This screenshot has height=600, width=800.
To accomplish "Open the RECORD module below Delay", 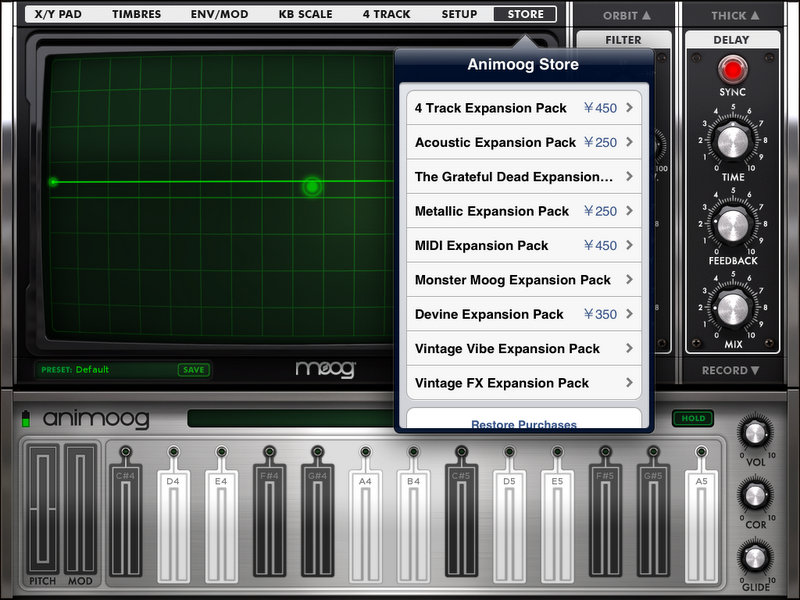I will pyautogui.click(x=731, y=370).
